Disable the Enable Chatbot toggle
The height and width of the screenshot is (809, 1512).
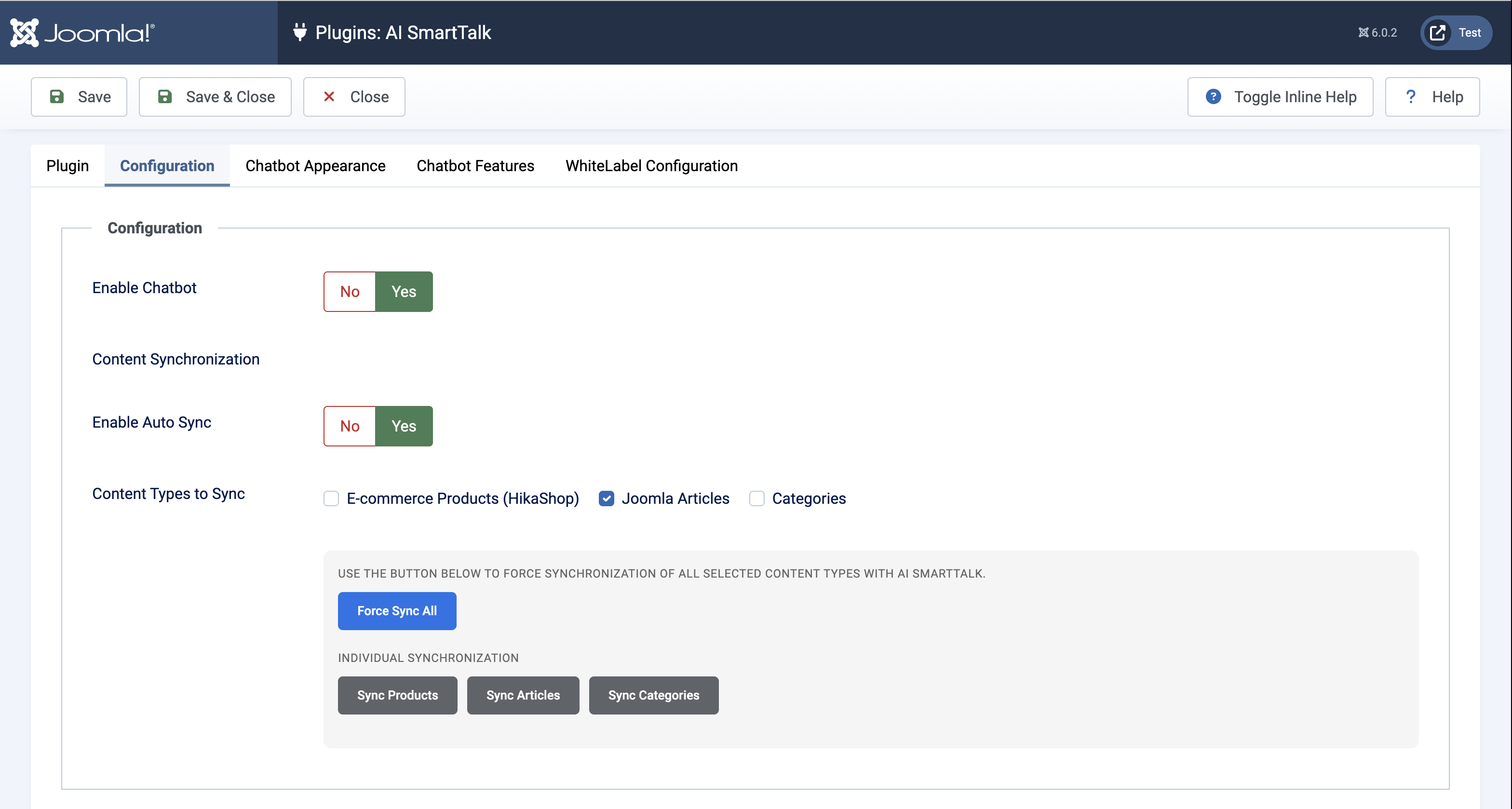349,291
